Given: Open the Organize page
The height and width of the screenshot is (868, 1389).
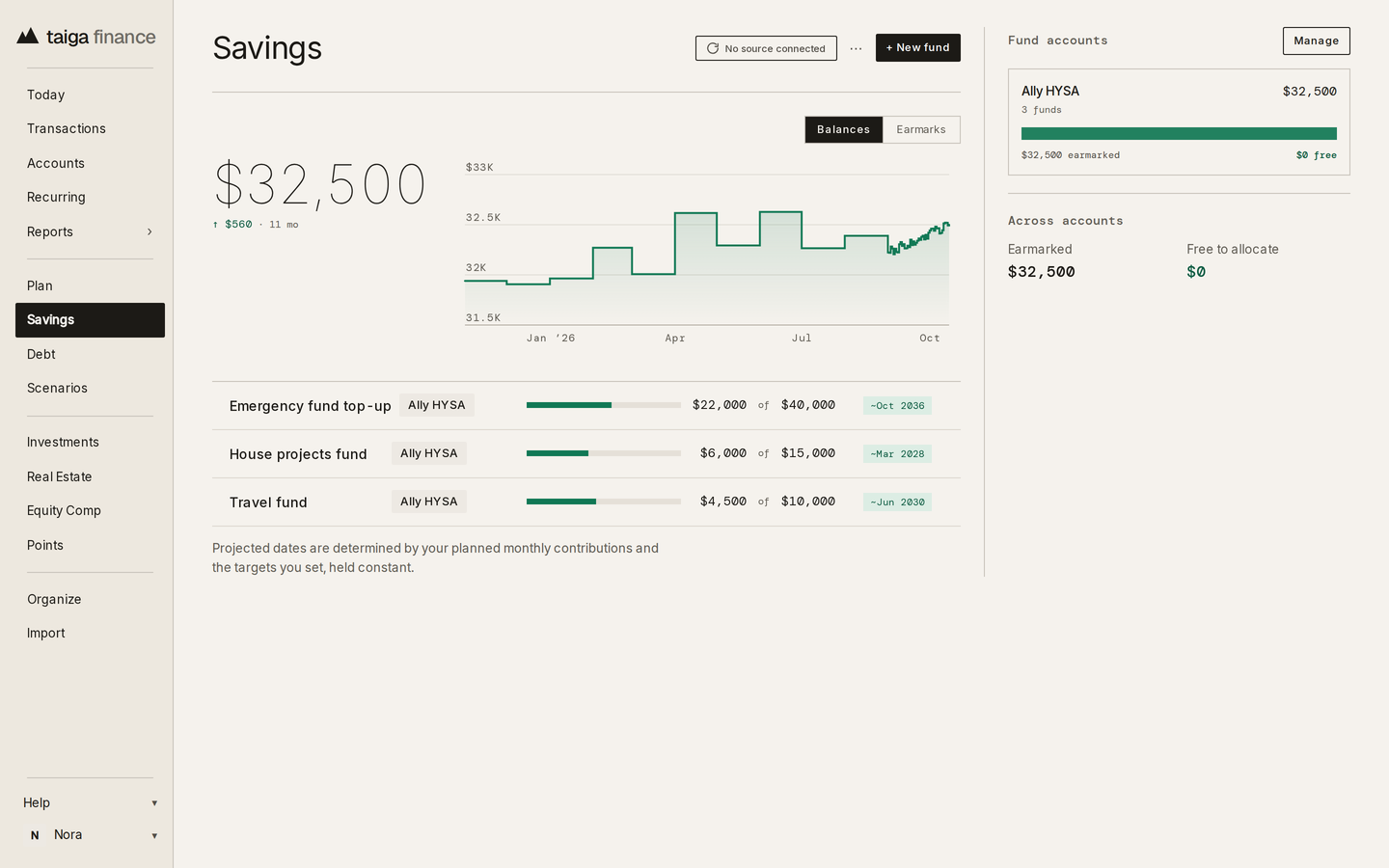Looking at the screenshot, I should (90, 599).
